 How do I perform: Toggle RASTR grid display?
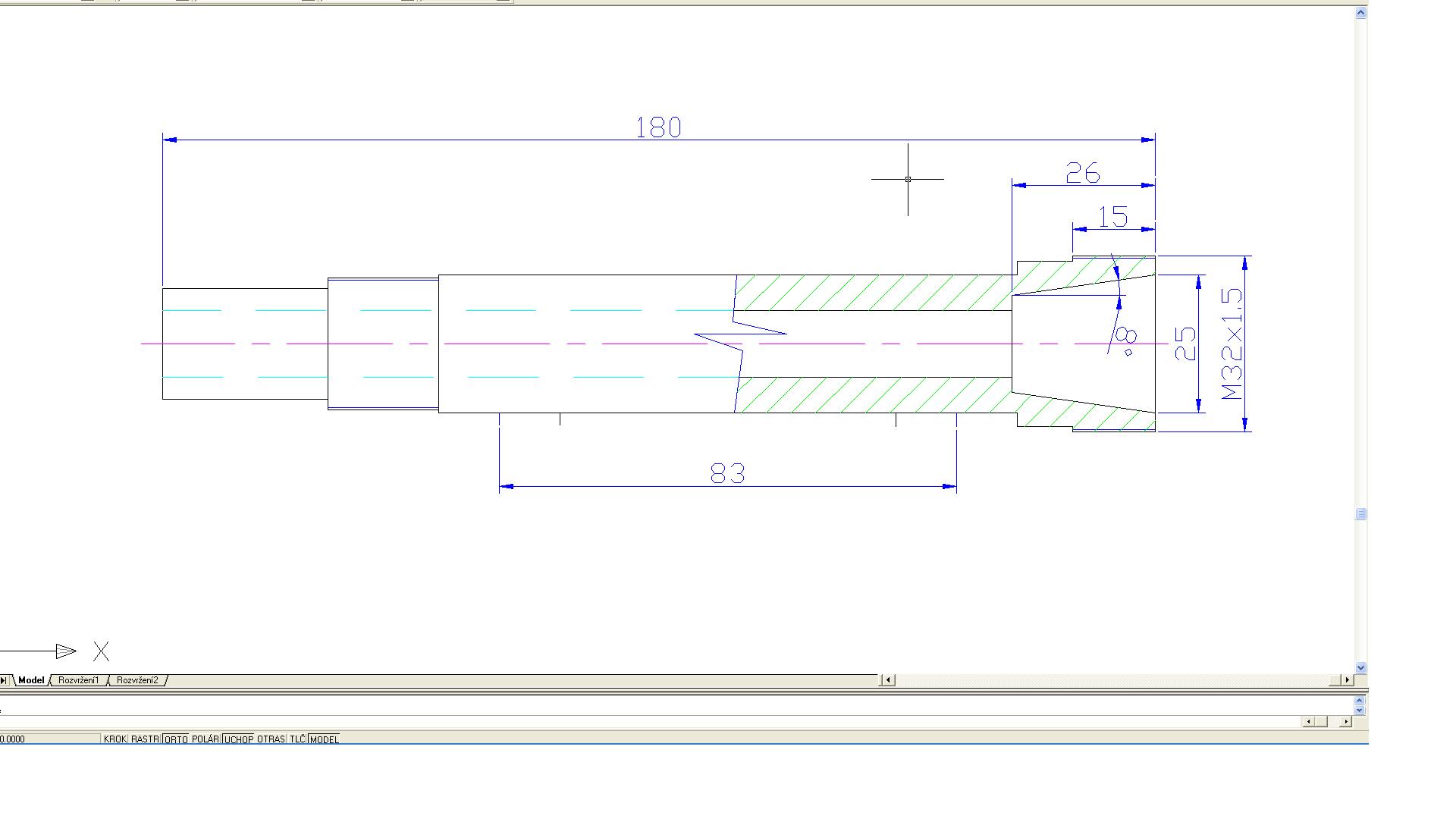tap(145, 739)
